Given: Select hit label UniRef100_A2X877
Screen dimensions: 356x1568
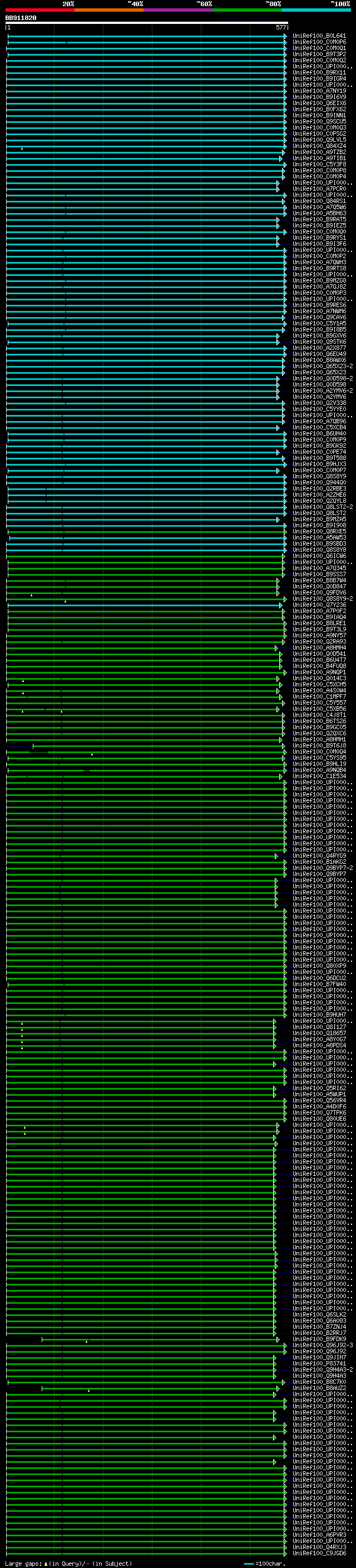Looking at the screenshot, I should coord(319,348).
